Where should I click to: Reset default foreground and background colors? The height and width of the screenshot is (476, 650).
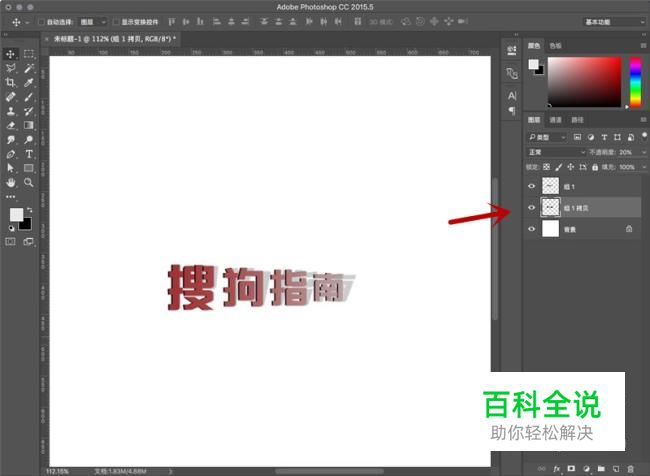coord(12,228)
